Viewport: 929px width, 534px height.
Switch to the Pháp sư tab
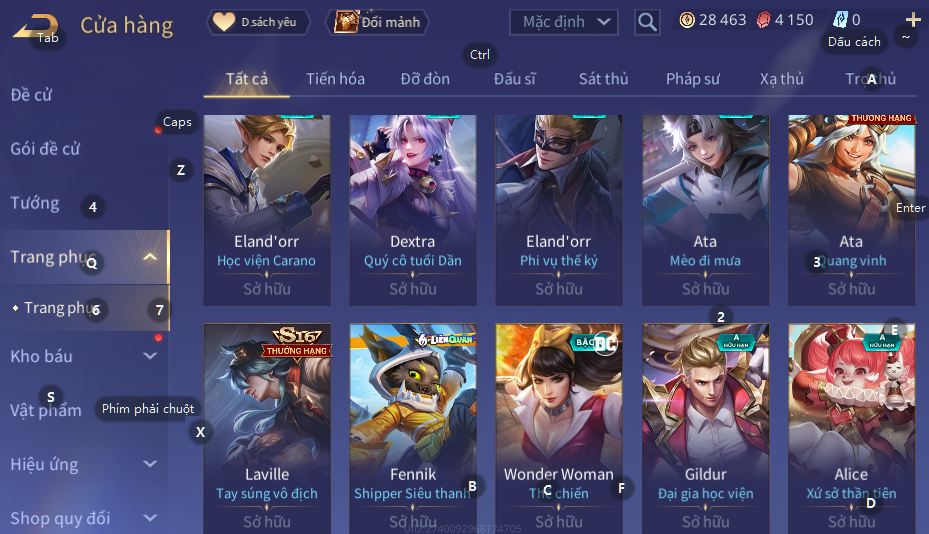[x=693, y=79]
